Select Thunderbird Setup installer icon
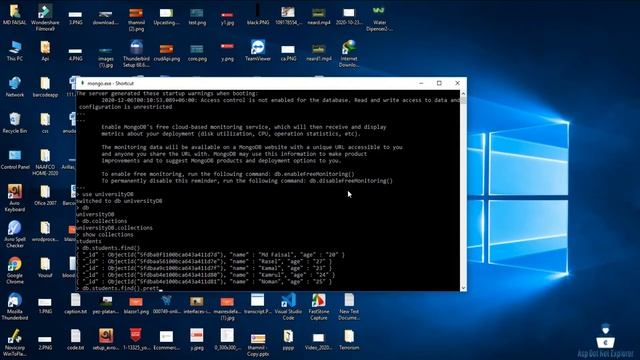This screenshot has width=640, height=360. (136, 53)
